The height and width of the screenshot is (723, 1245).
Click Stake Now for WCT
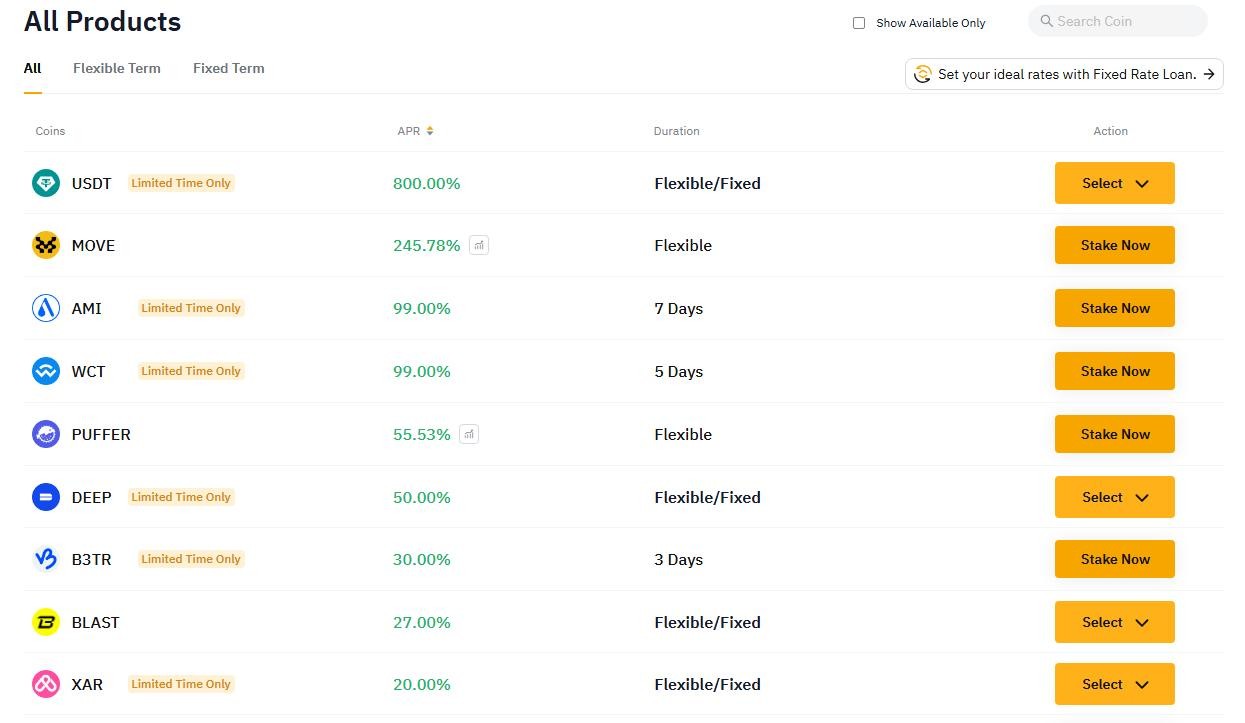tap(1115, 371)
